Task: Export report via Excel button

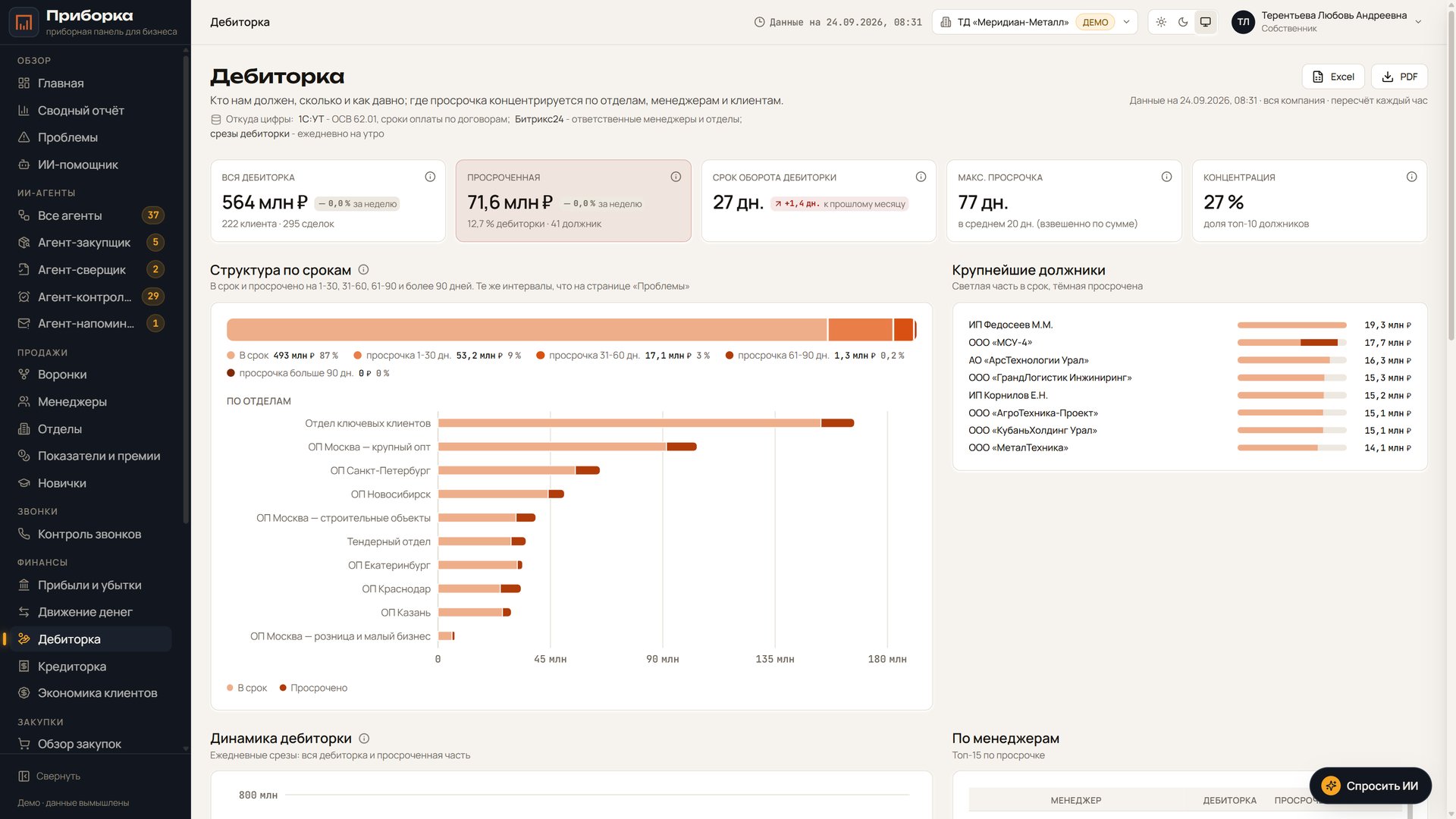Action: pyautogui.click(x=1333, y=77)
